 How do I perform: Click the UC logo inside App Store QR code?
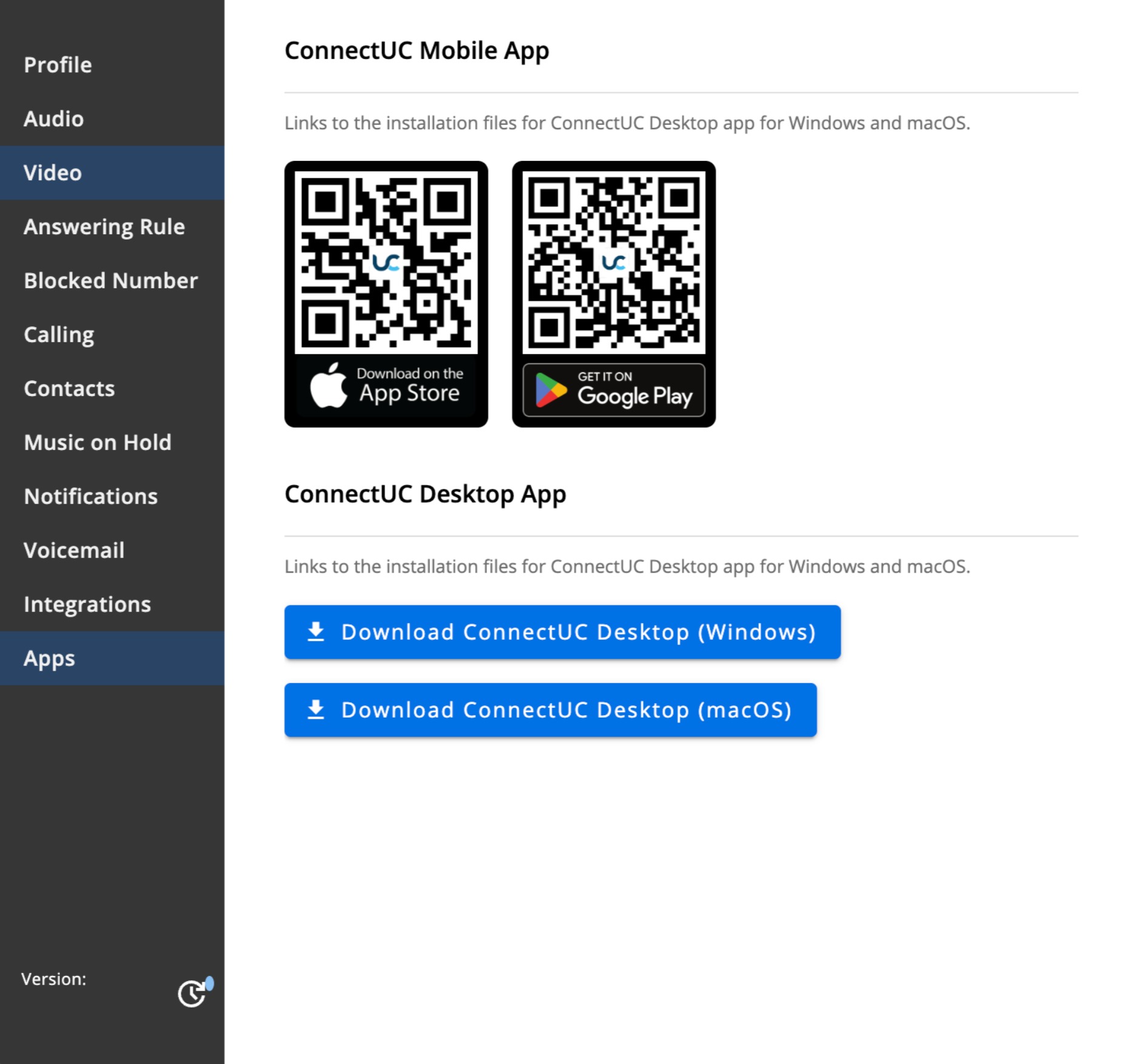pyautogui.click(x=386, y=263)
